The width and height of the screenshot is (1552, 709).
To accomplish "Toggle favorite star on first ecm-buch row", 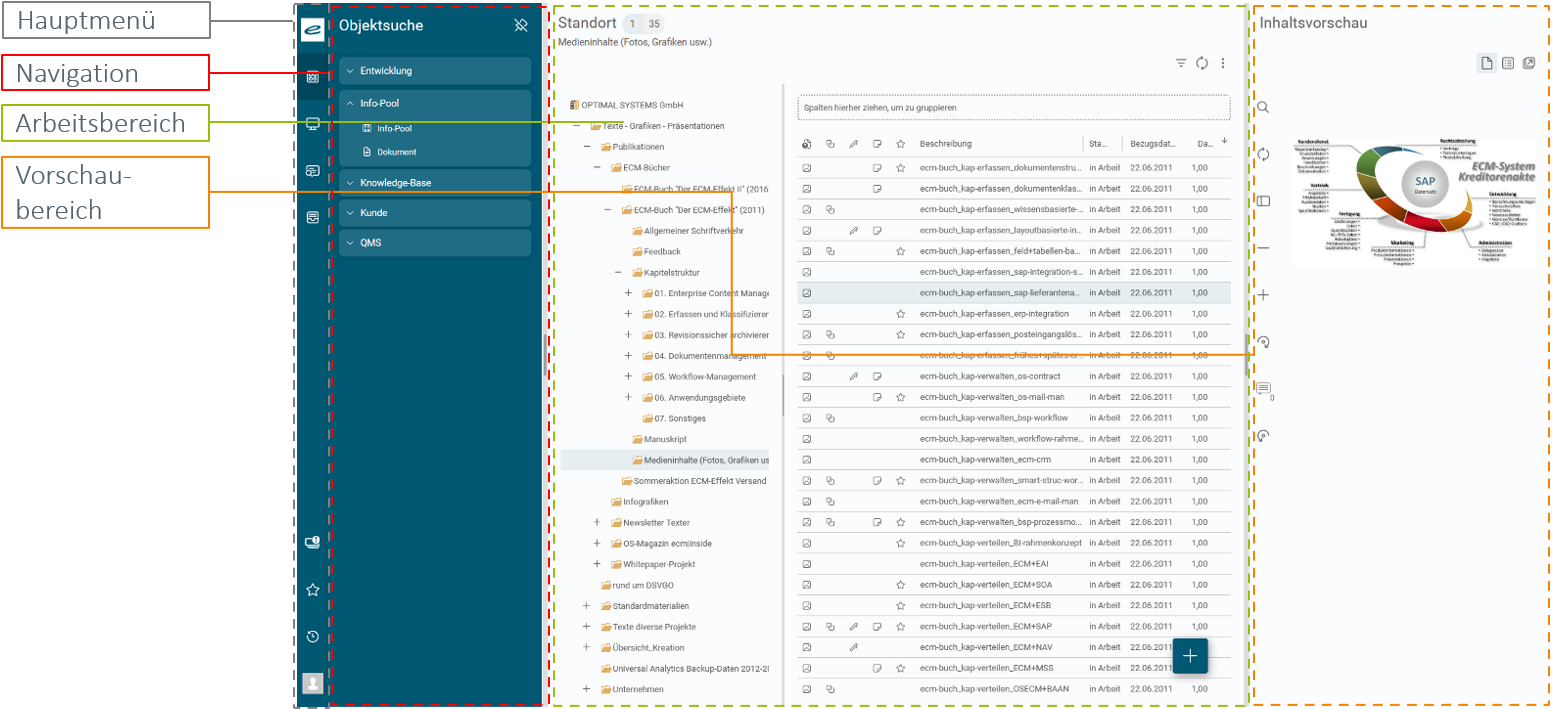I will 900,168.
